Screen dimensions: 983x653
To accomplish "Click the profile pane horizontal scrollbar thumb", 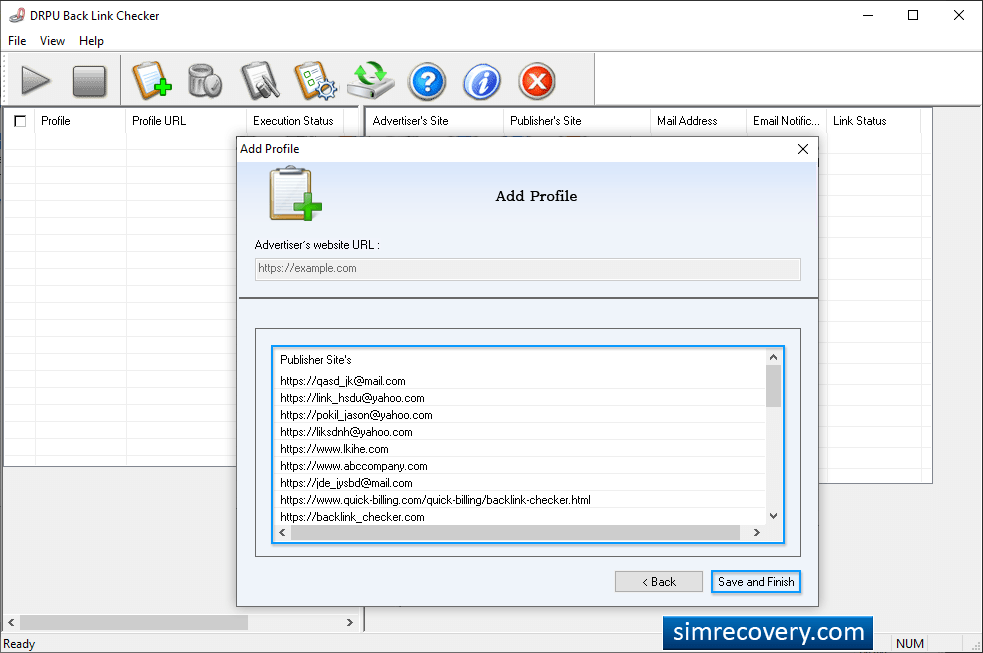I will tap(134, 622).
